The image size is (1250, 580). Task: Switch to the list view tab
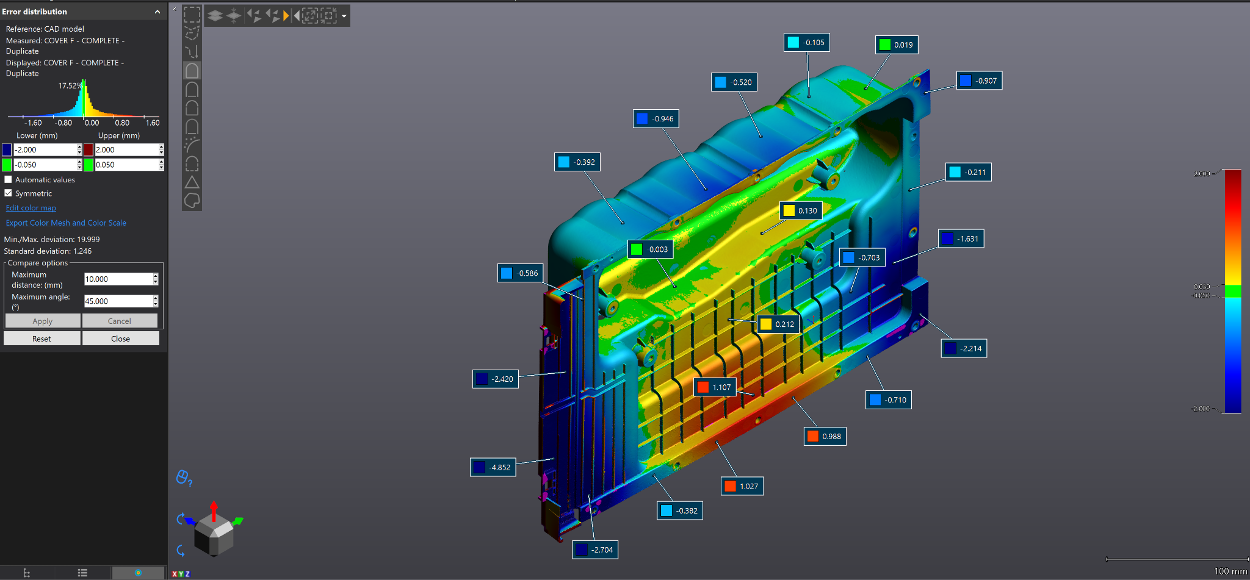tap(83, 572)
